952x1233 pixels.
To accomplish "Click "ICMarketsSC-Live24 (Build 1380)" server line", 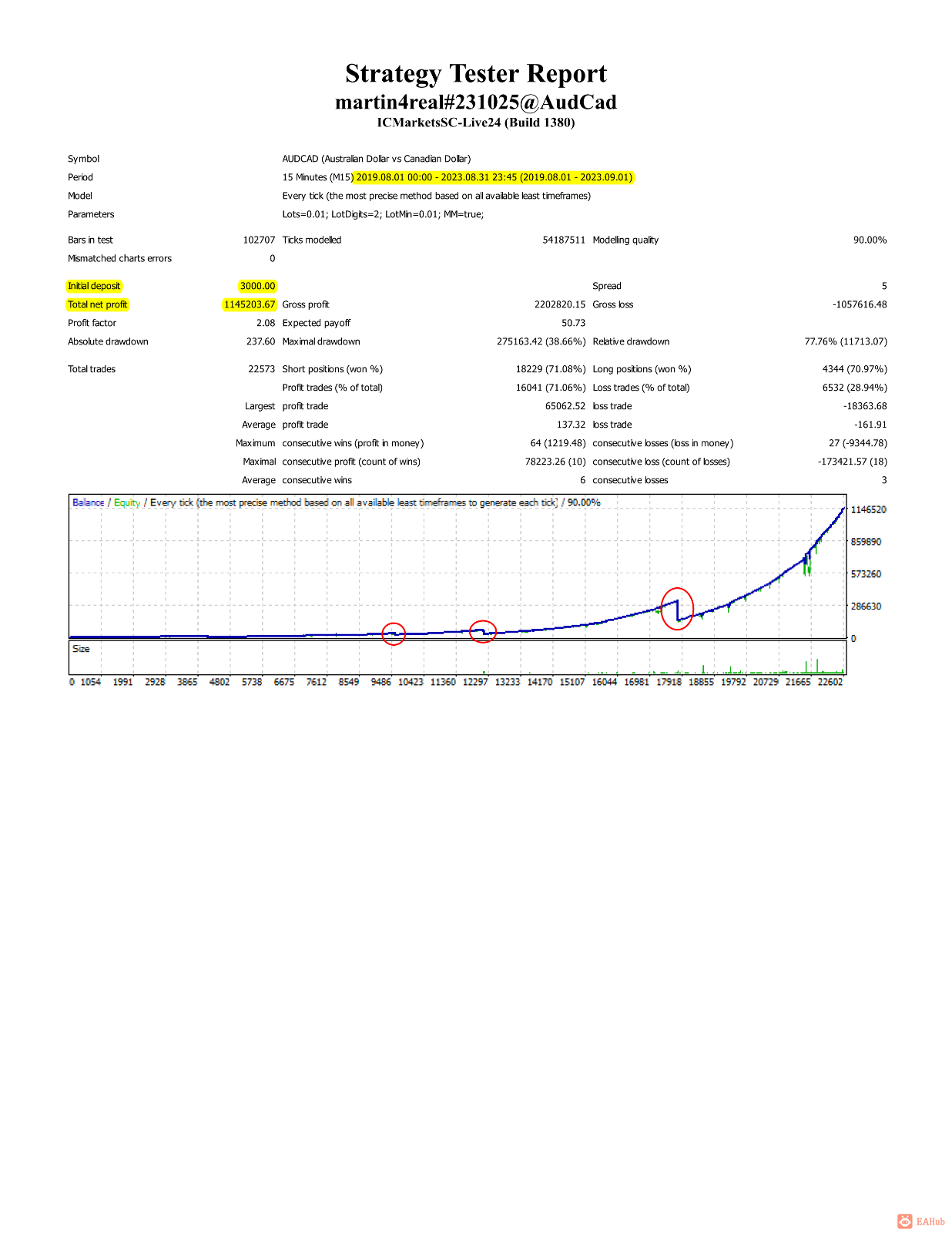I will tap(476, 123).
